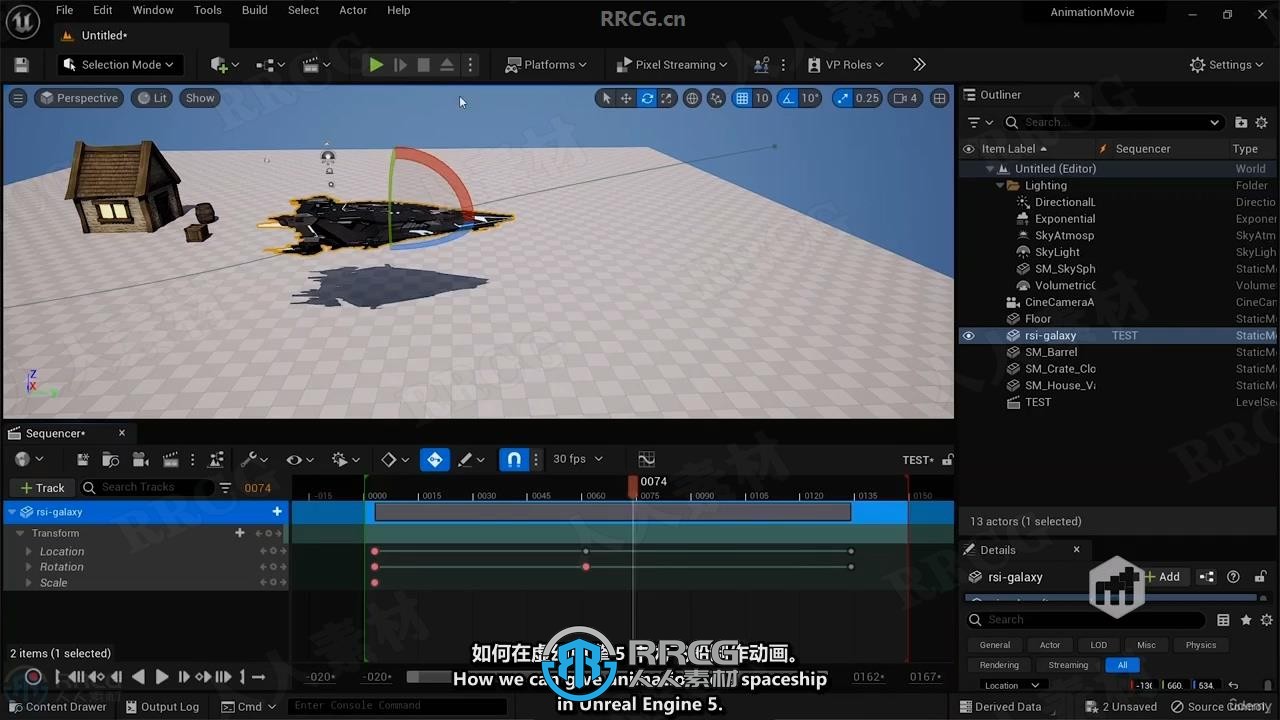1280x720 pixels.
Task: Select the All filter in Details panel
Action: point(1122,665)
